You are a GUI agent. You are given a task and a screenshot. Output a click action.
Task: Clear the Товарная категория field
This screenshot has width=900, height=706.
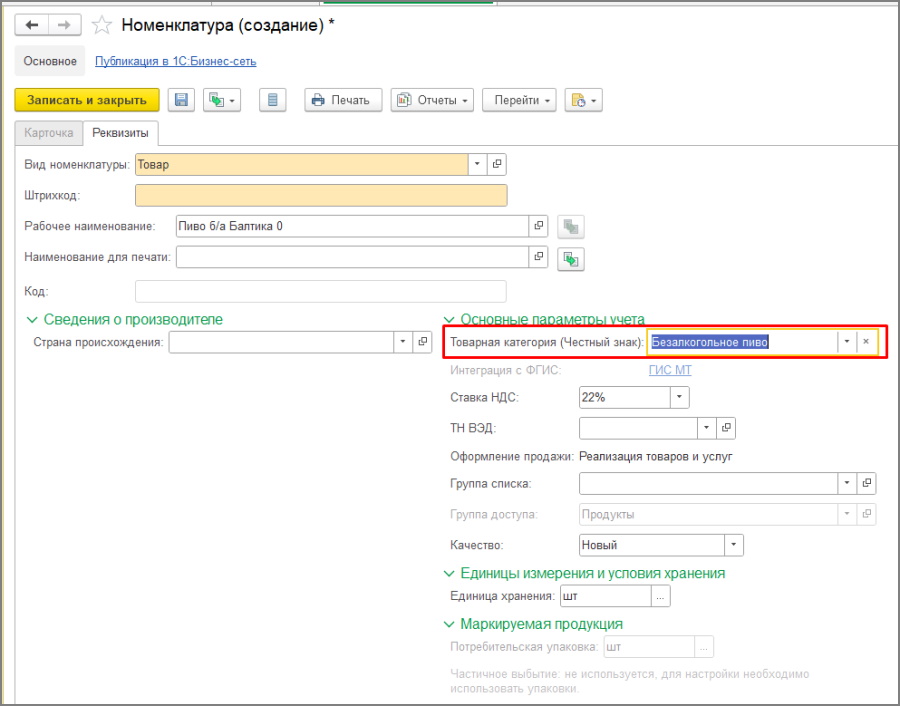click(x=866, y=342)
